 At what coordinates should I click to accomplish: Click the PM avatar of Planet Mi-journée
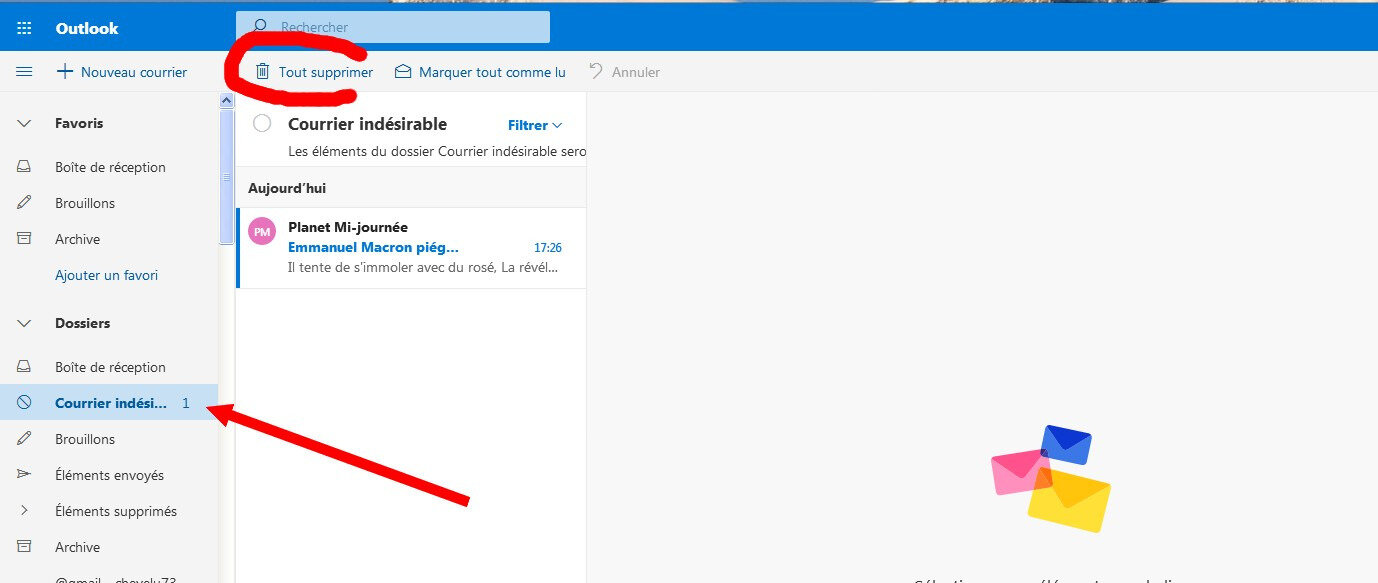(x=261, y=231)
